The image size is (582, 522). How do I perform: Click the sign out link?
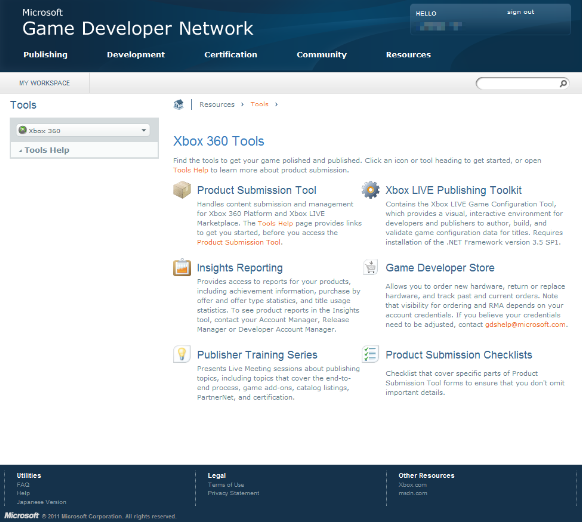click(x=520, y=12)
